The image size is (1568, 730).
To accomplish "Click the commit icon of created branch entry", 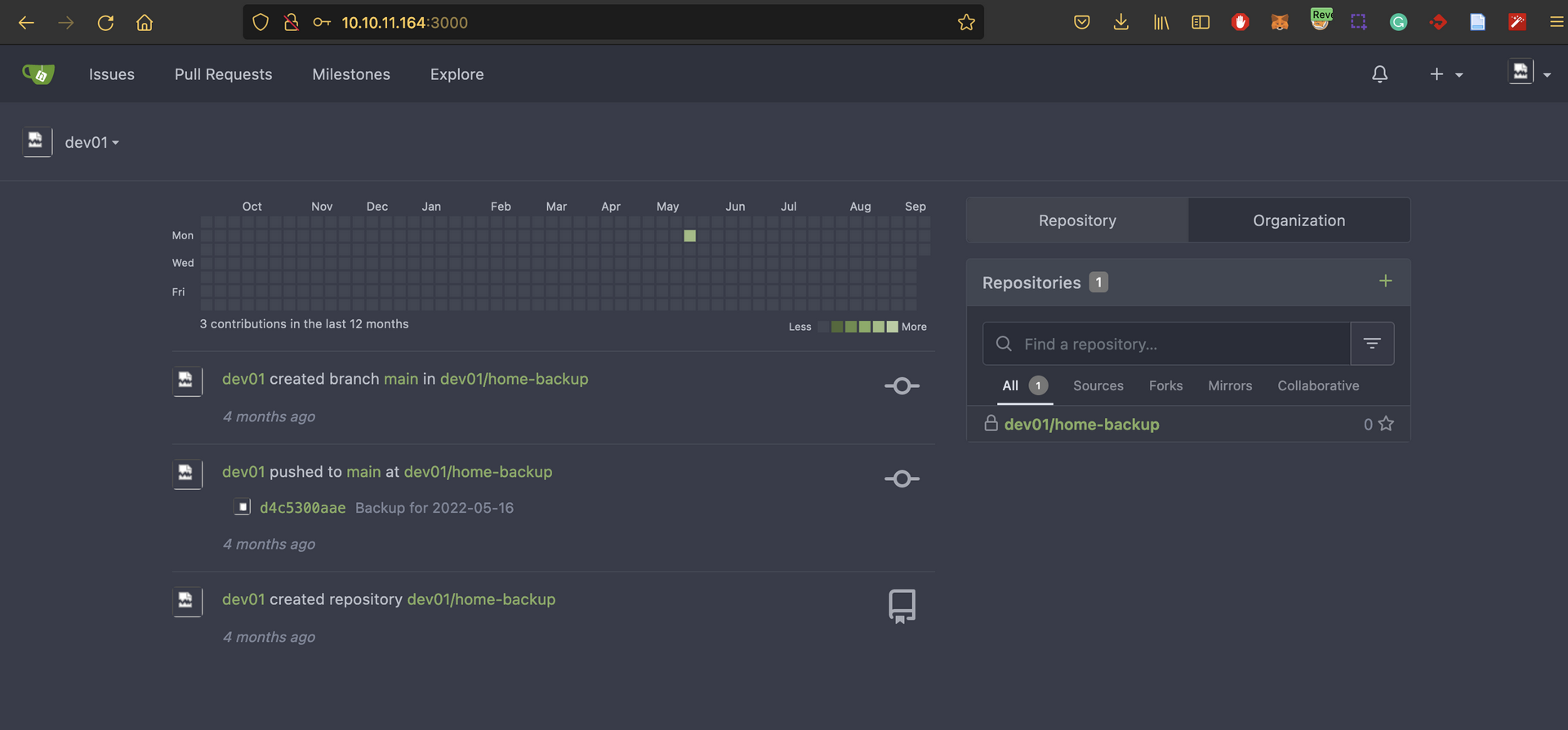I will (x=902, y=385).
